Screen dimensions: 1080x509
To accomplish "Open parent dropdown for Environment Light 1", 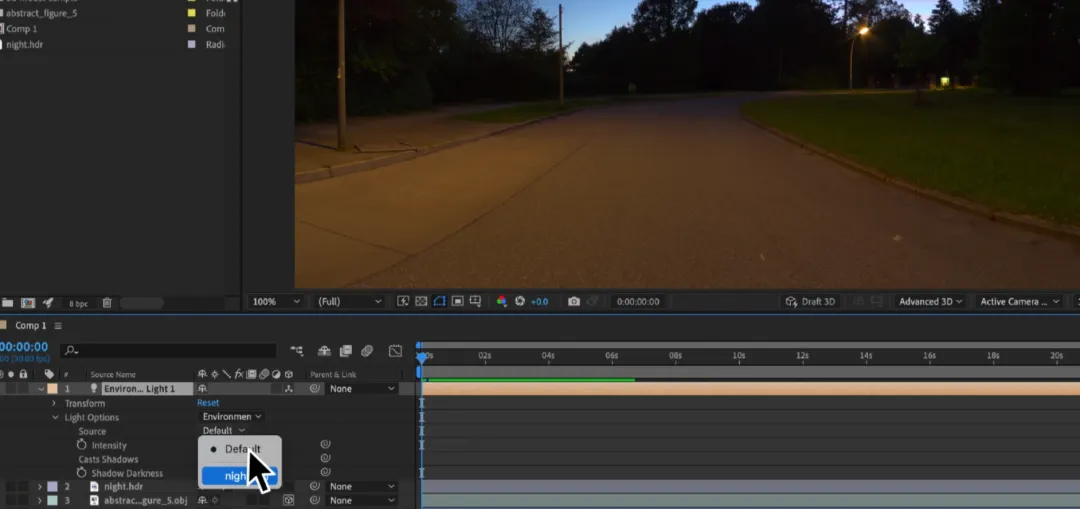I will (x=362, y=389).
